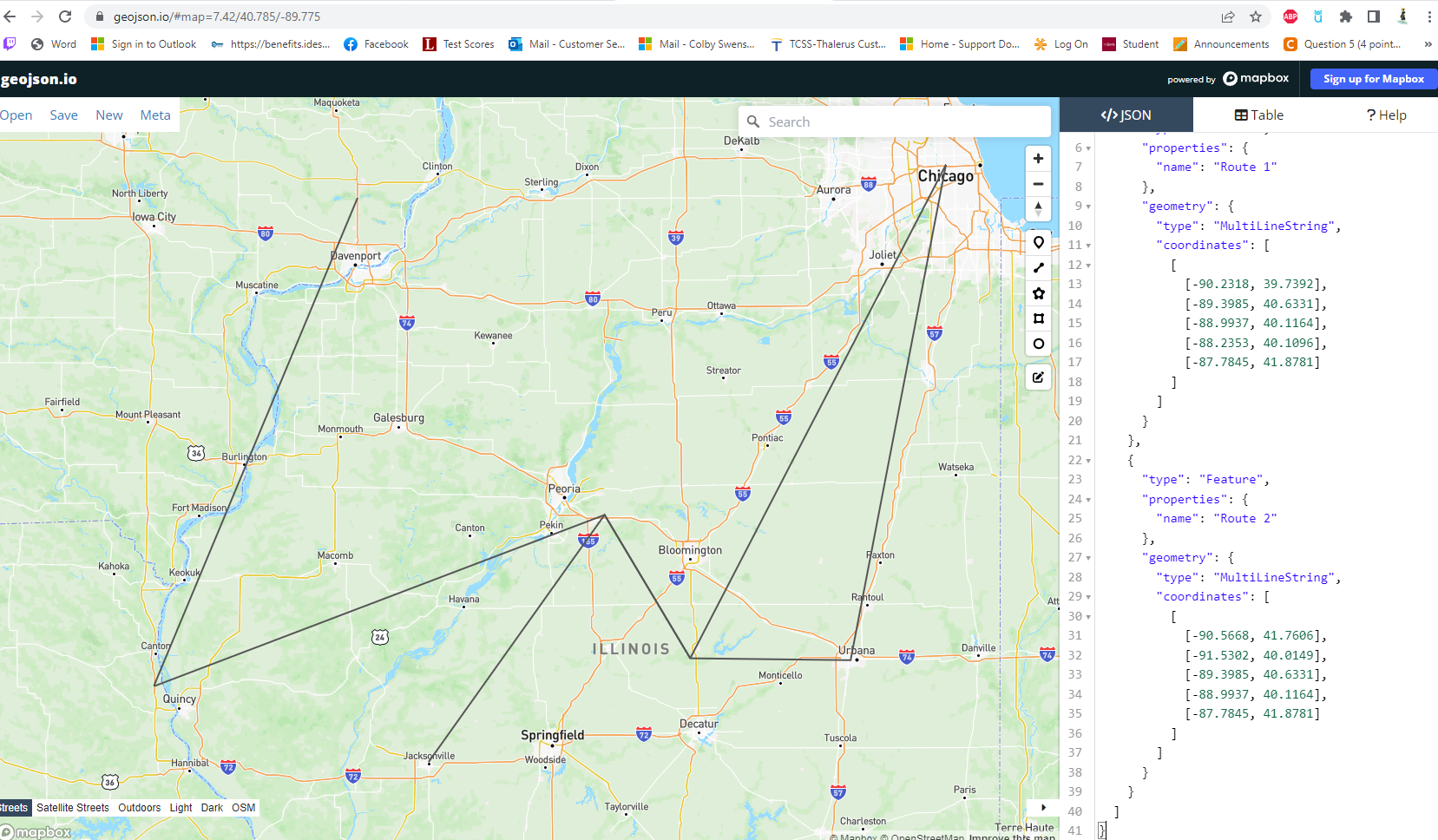
Task: Reload the geojson.io page
Action: (x=65, y=16)
